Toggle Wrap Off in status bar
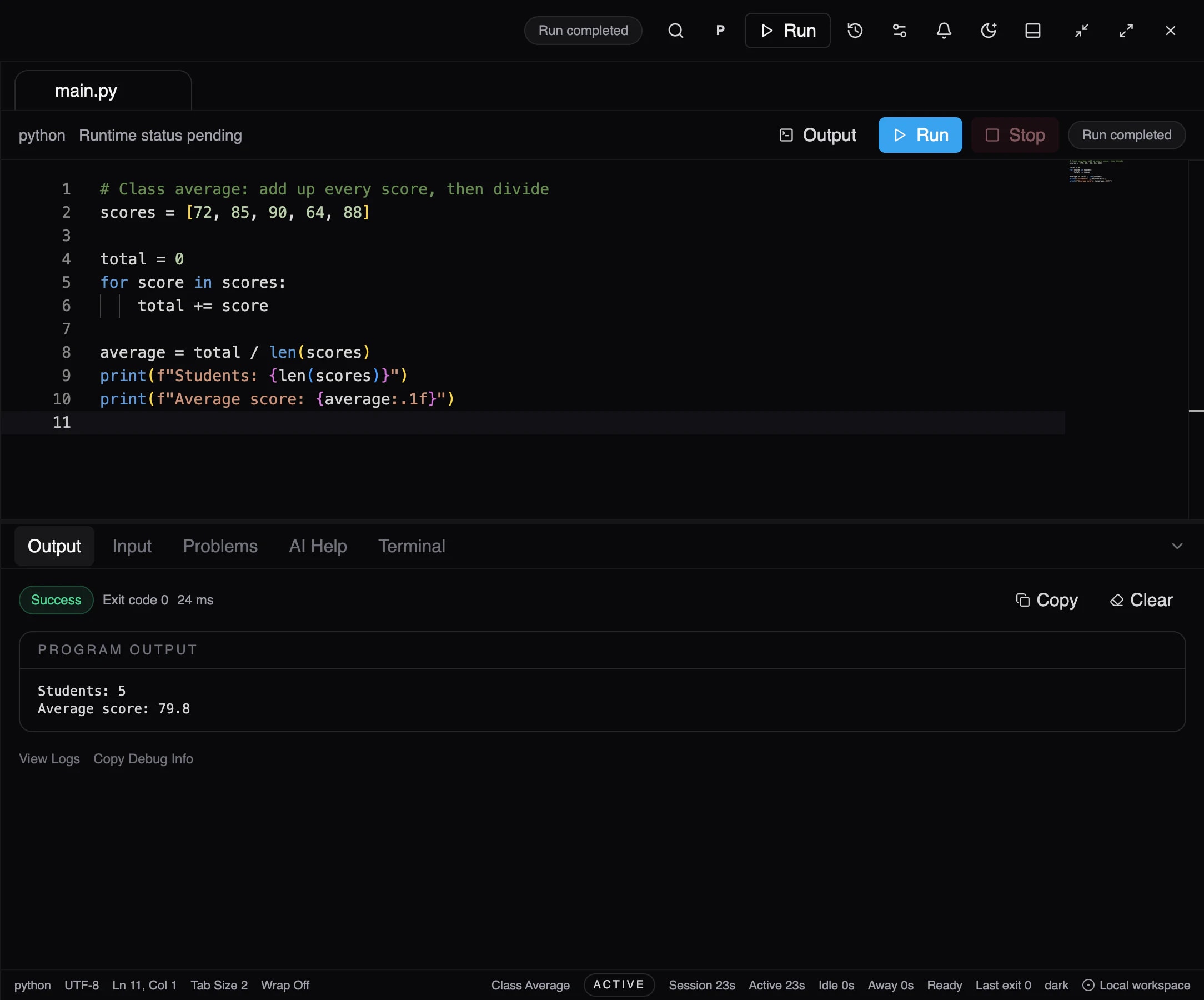1204x1000 pixels. [x=285, y=985]
